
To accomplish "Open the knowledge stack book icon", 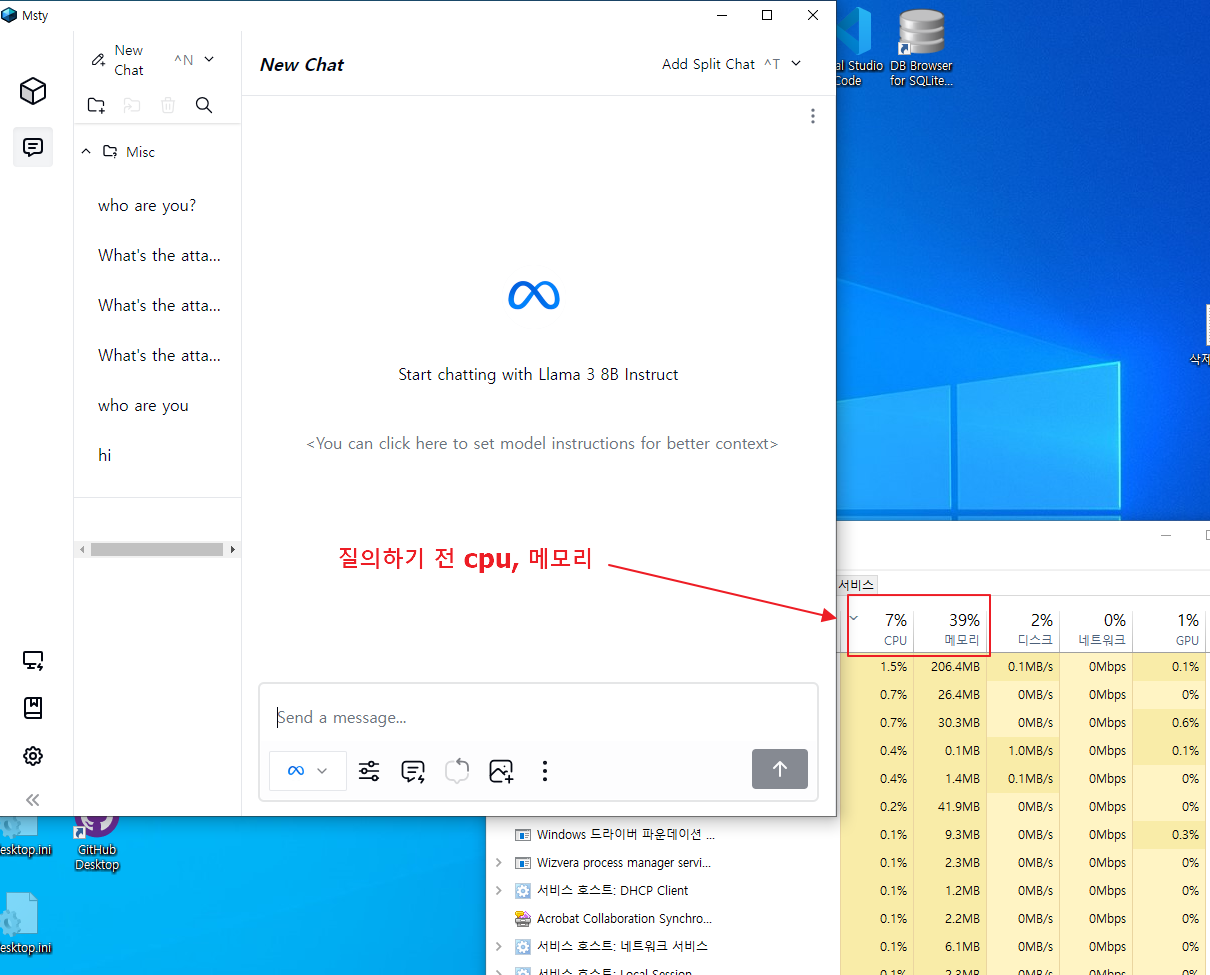I will (x=33, y=708).
